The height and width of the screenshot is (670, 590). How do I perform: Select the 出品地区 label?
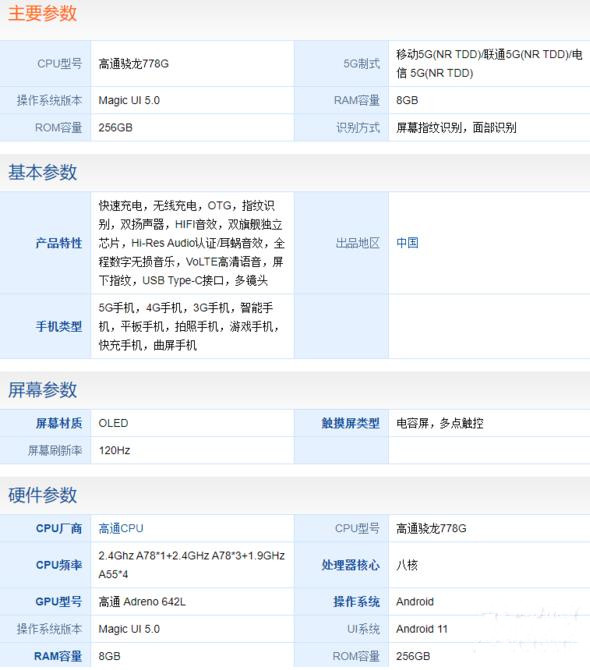coord(358,243)
